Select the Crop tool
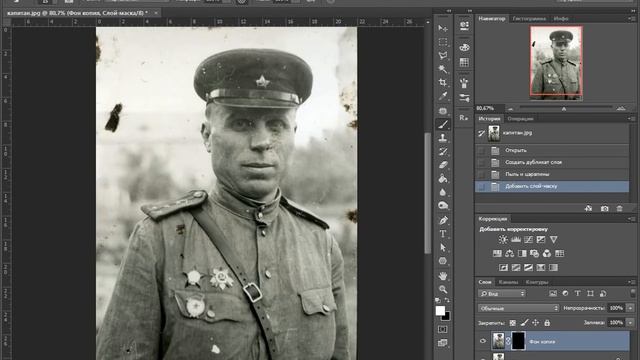This screenshot has width=640, height=360. point(443,82)
